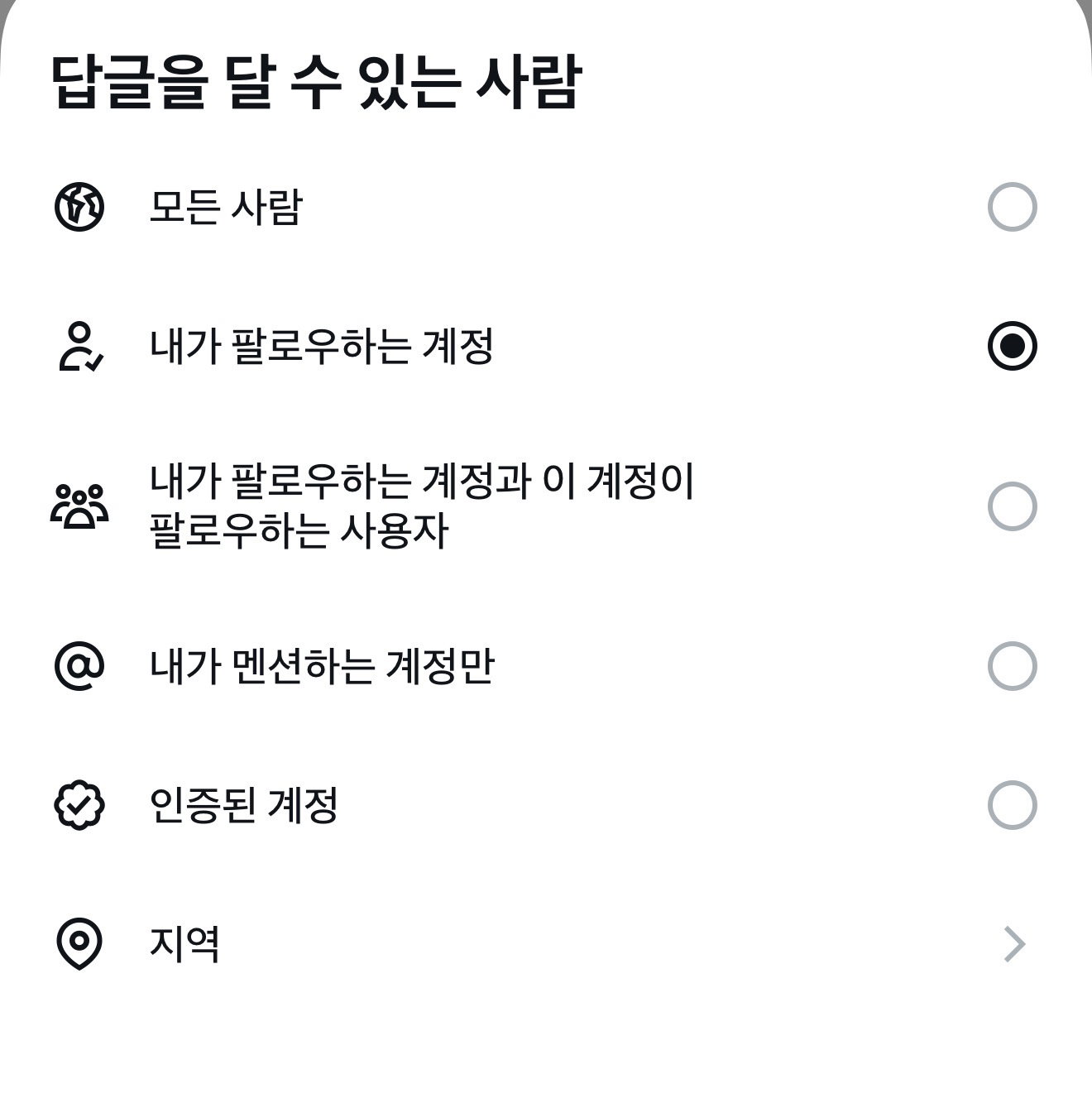Click the @ mention icon

pyautogui.click(x=79, y=666)
